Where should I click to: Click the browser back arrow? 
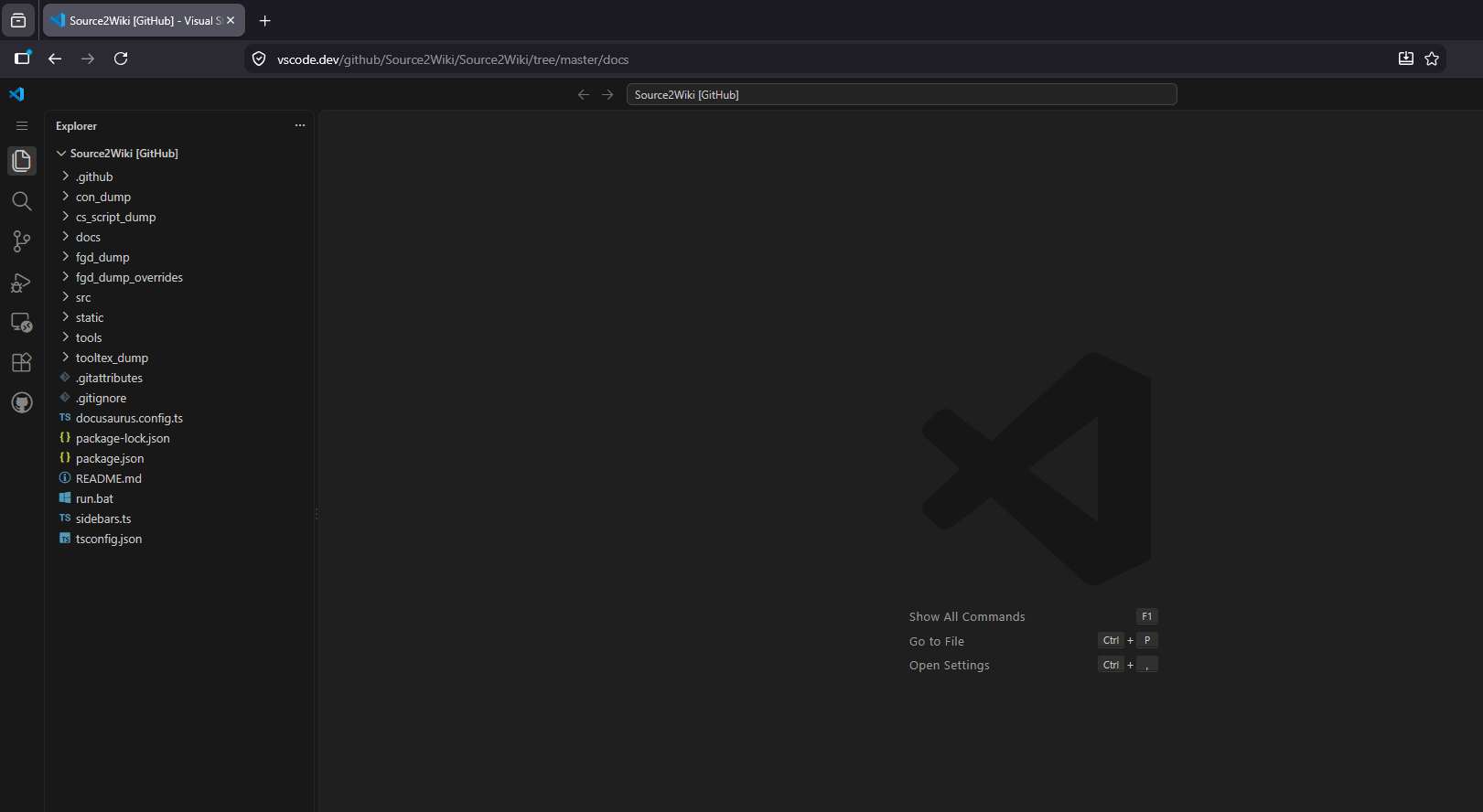[x=55, y=59]
